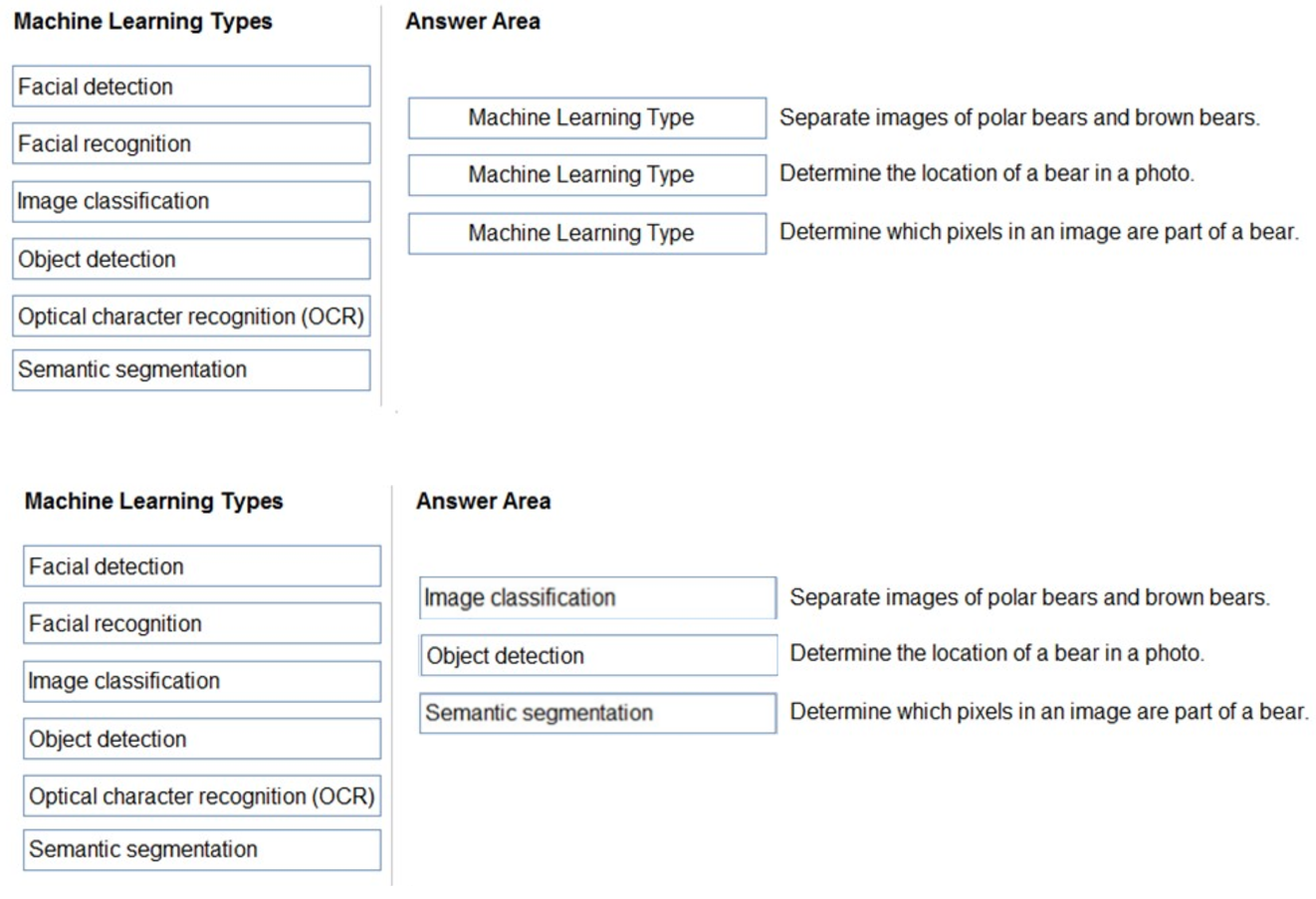
Task: Pick Semantic segmentation in the lower left types list
Action: tap(202, 849)
